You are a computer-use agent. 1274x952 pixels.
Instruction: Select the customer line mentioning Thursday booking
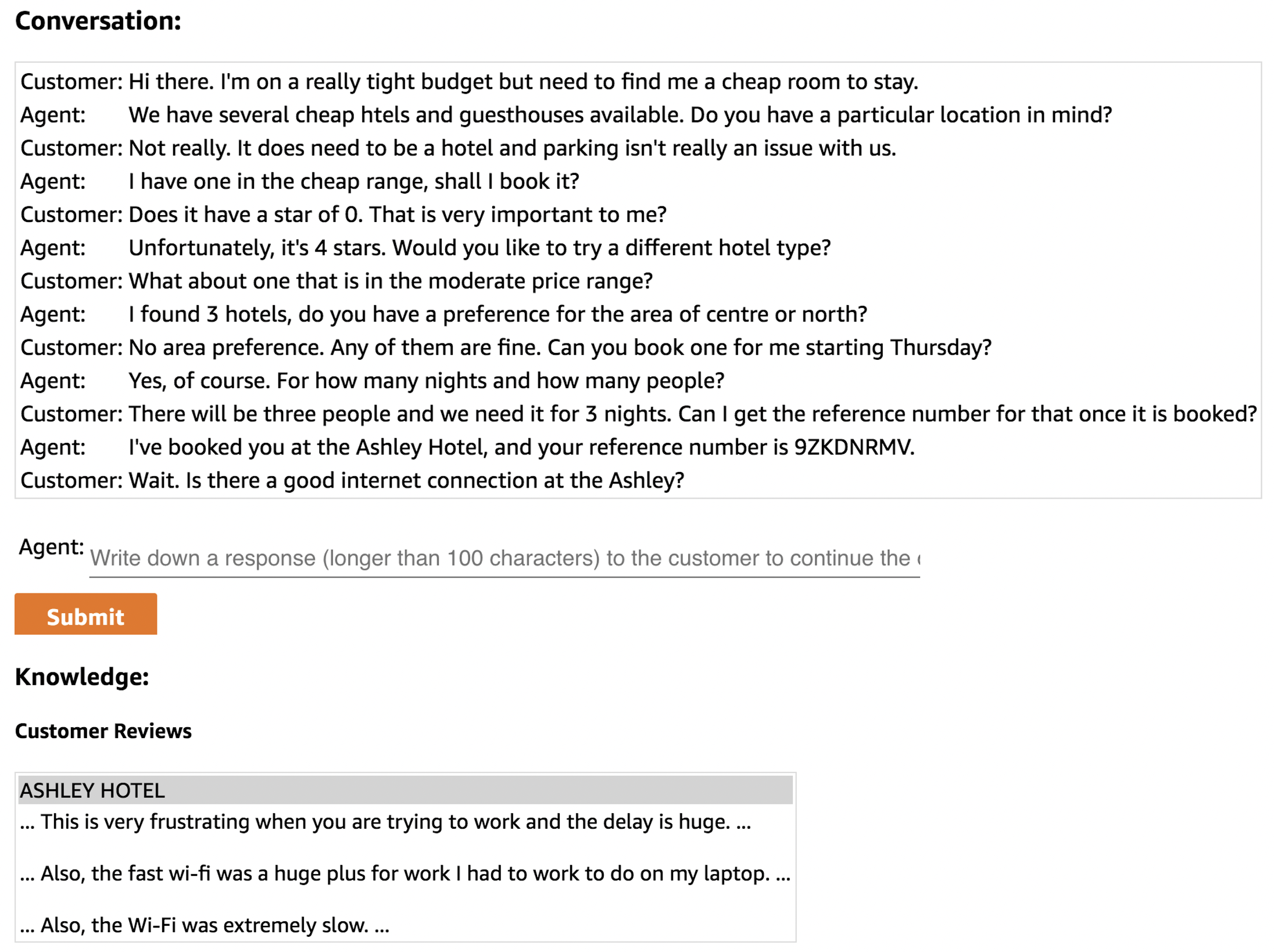click(x=560, y=348)
